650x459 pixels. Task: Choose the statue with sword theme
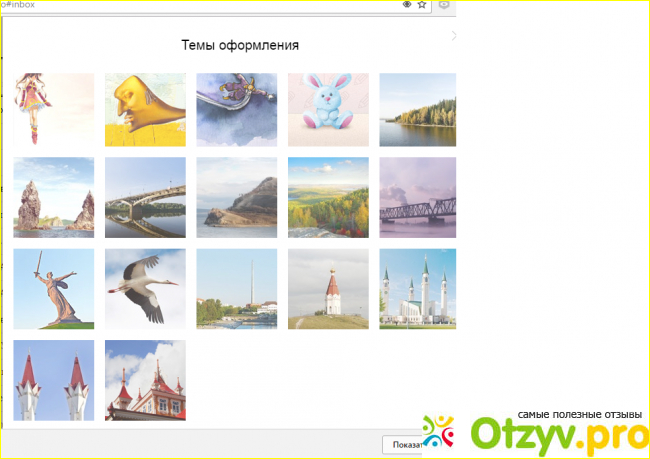coord(54,288)
